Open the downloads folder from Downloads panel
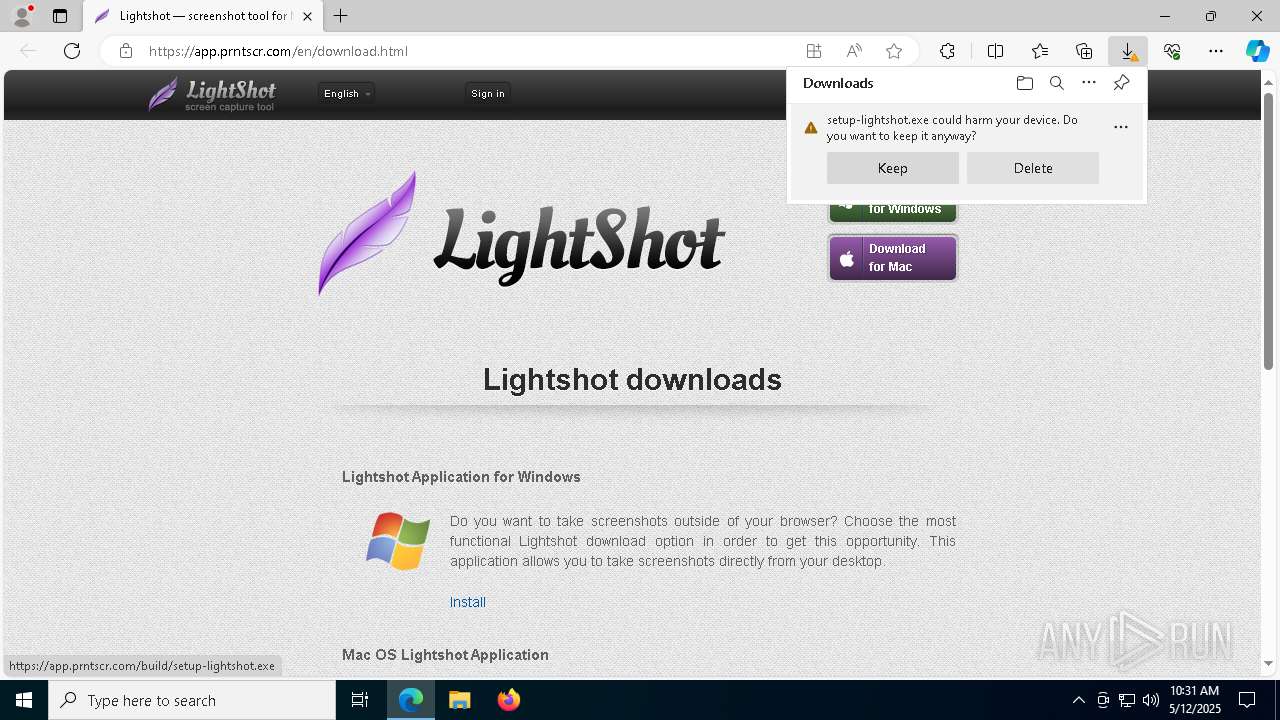 1025,83
